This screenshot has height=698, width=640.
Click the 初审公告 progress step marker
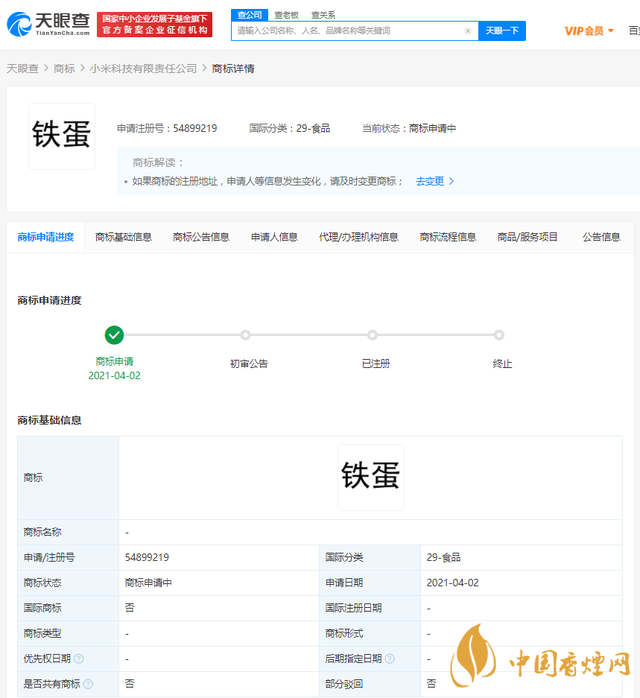(x=245, y=335)
